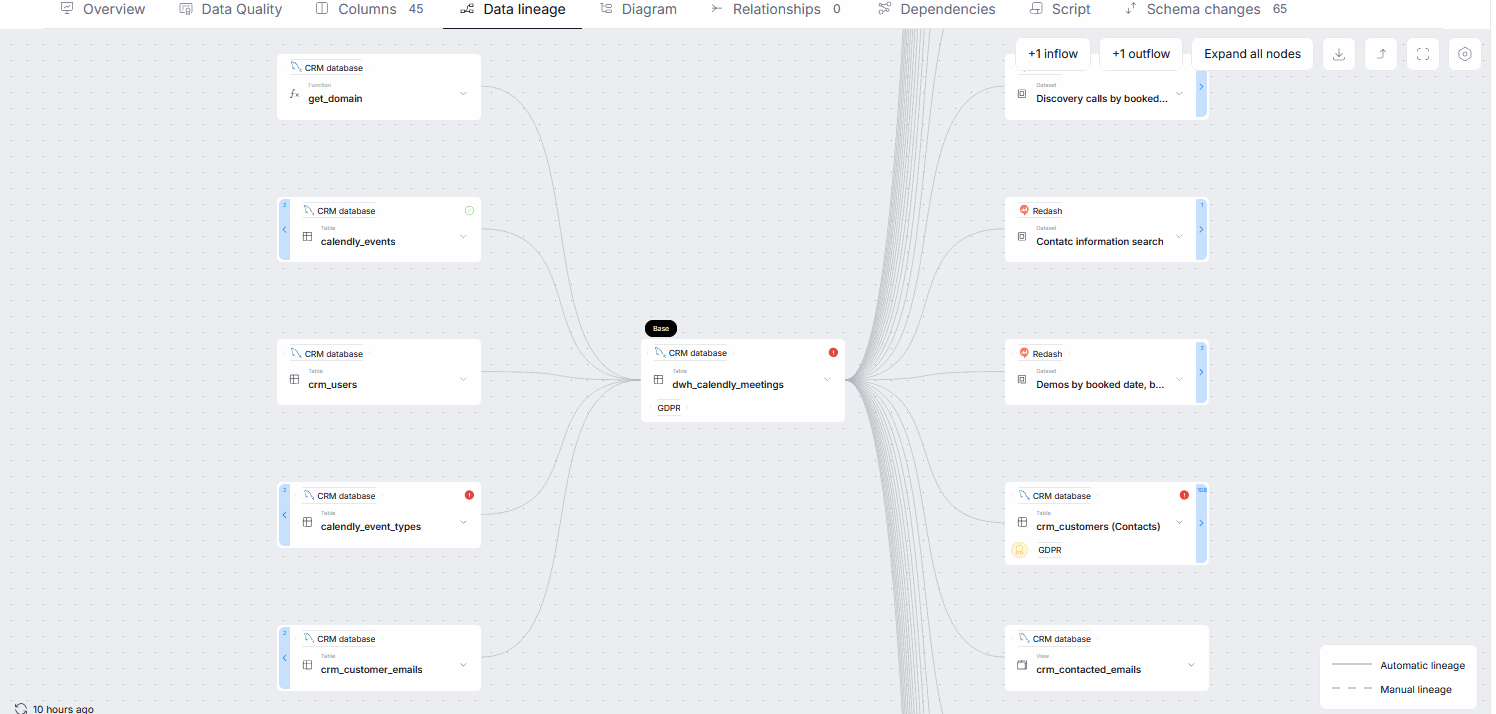Screen dimensions: 1496x714
Task: Expand chevron on crm_contacted_emails view node
Action: [x=1191, y=665]
